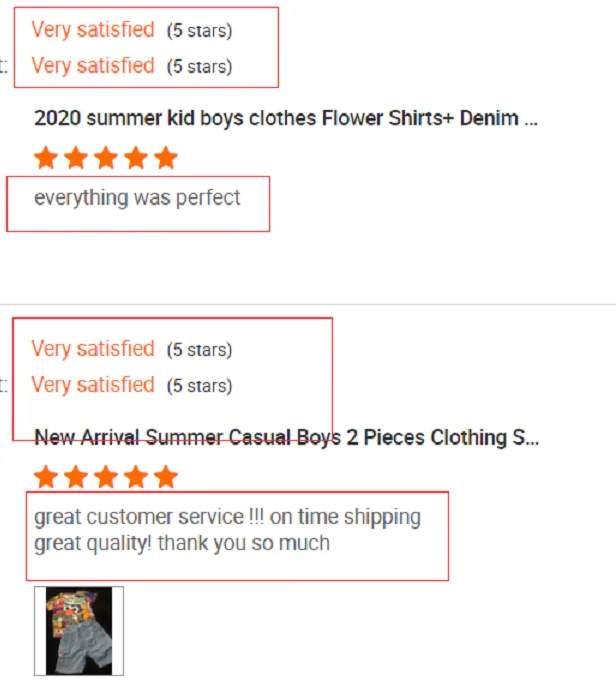Click the "Very satisfied" label directly above the New Arrival title
Image resolution: width=616 pixels, height=690 pixels.
click(x=93, y=385)
